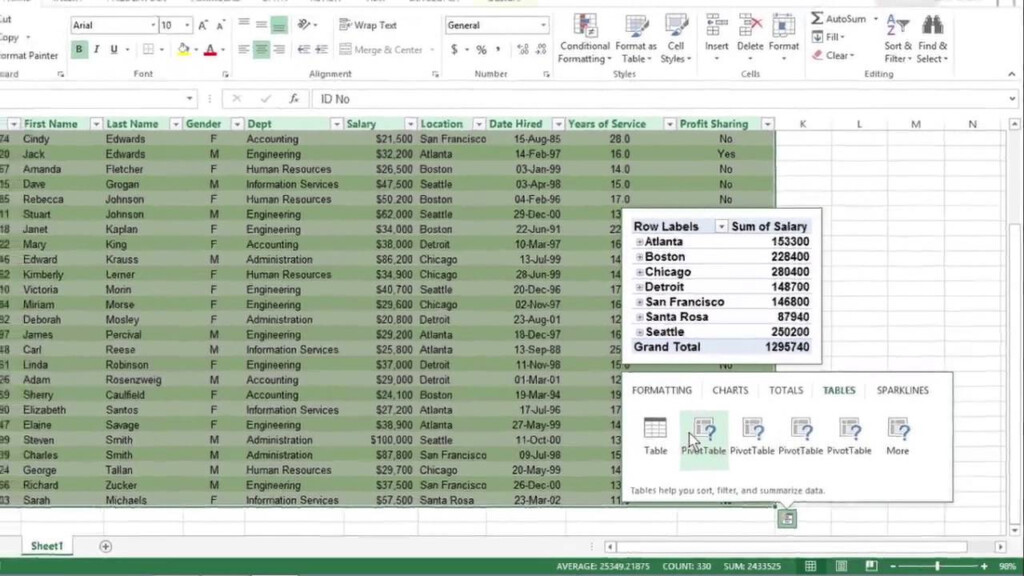Image resolution: width=1024 pixels, height=576 pixels.
Task: Toggle Underline formatting
Action: point(114,50)
